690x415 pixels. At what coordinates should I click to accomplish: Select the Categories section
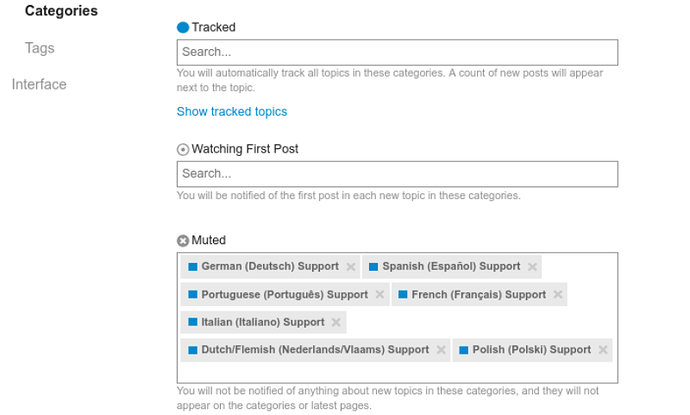[x=61, y=11]
